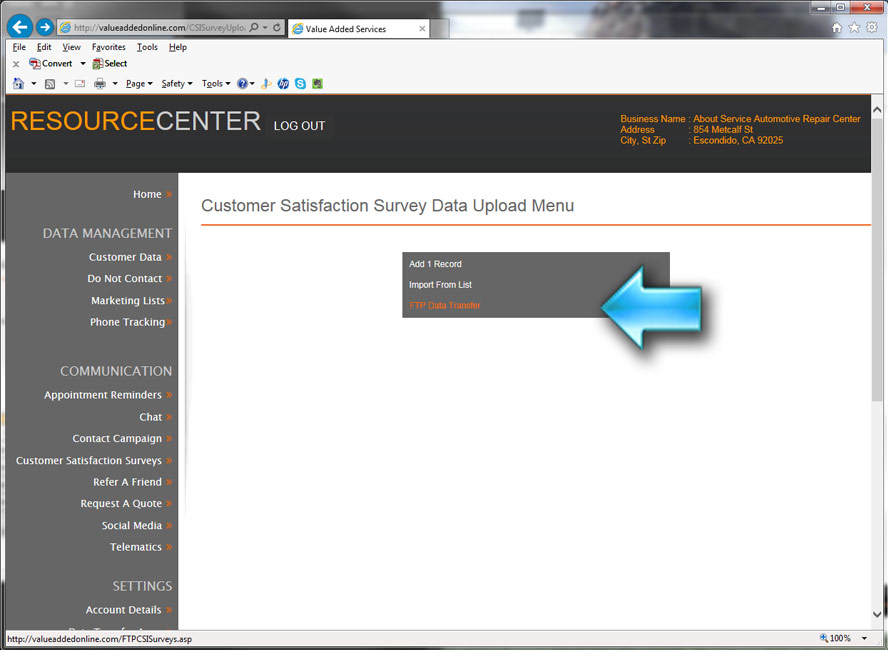Image resolution: width=888 pixels, height=650 pixels.
Task: Click the browser Back arrow button
Action: (x=19, y=28)
